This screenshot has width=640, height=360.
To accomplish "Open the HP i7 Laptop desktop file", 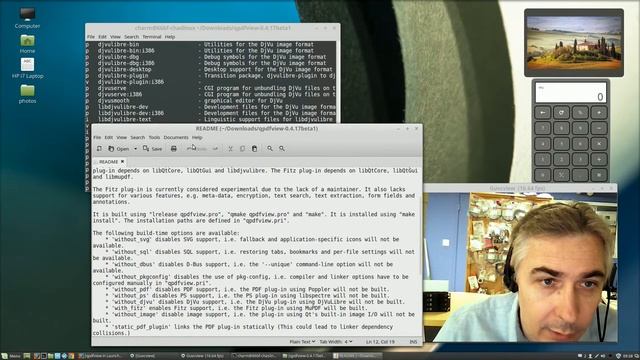I will 27,69.
